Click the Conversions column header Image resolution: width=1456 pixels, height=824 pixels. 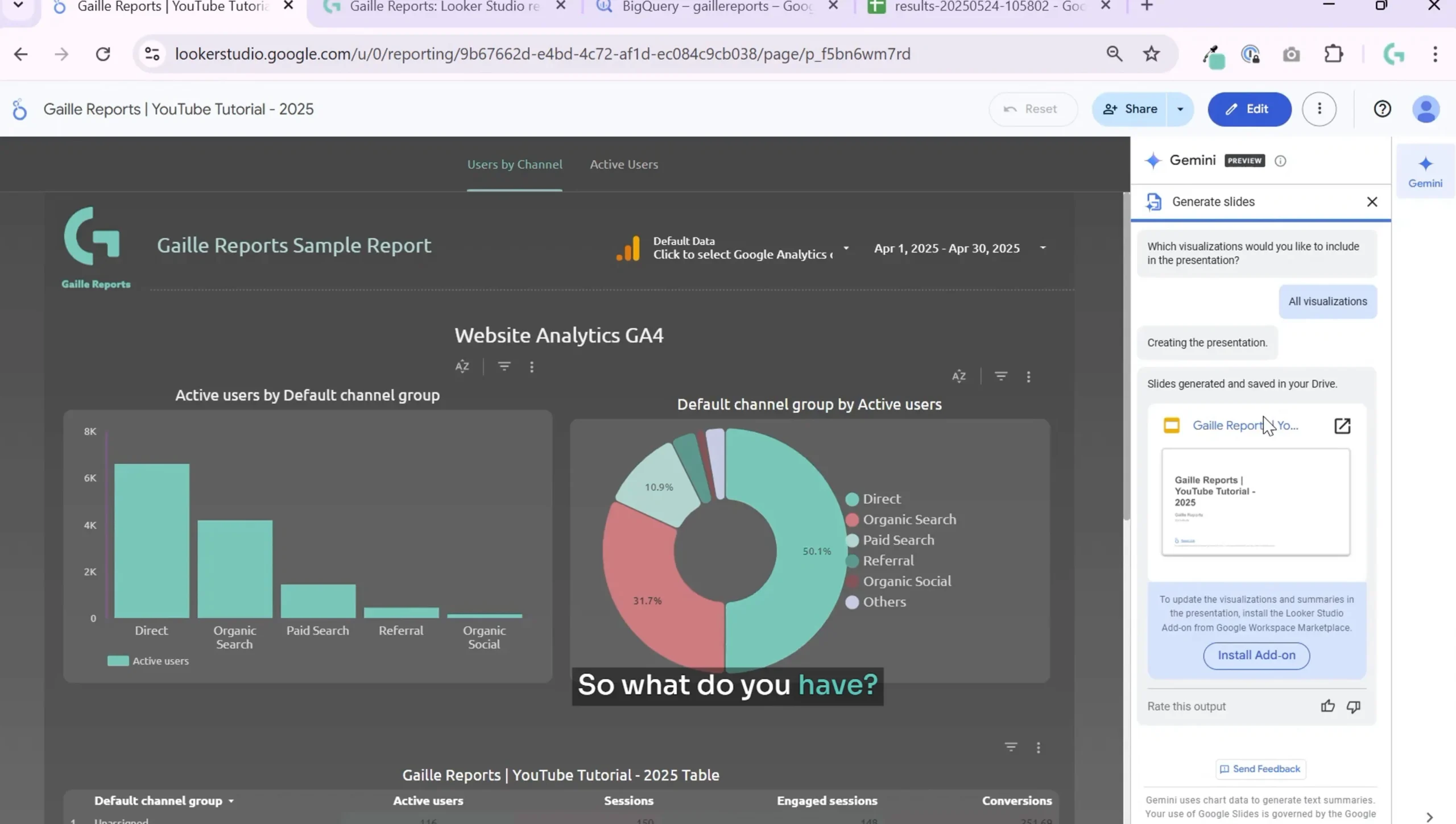click(x=1016, y=801)
